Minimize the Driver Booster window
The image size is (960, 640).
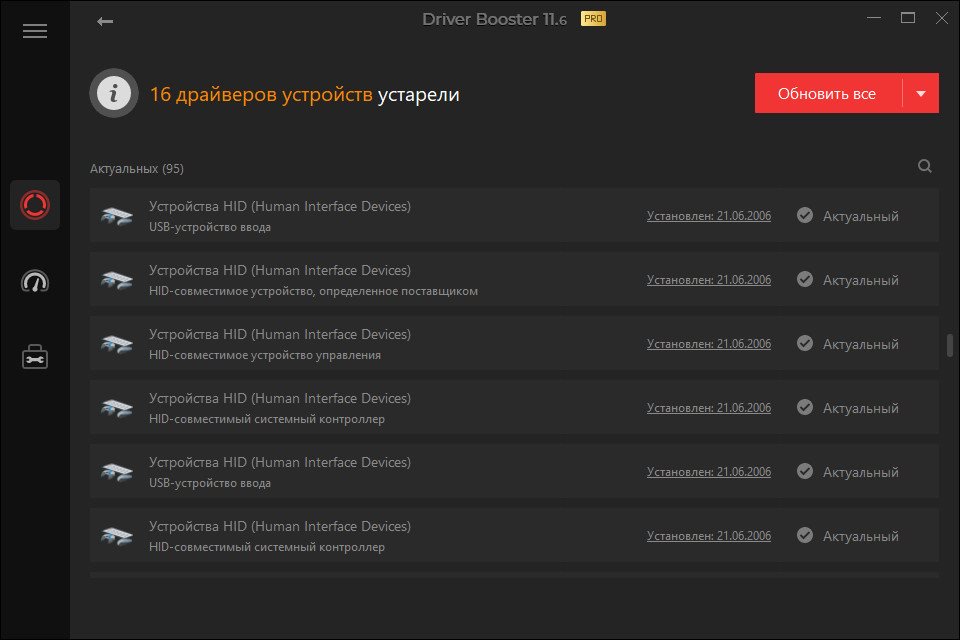[874, 18]
